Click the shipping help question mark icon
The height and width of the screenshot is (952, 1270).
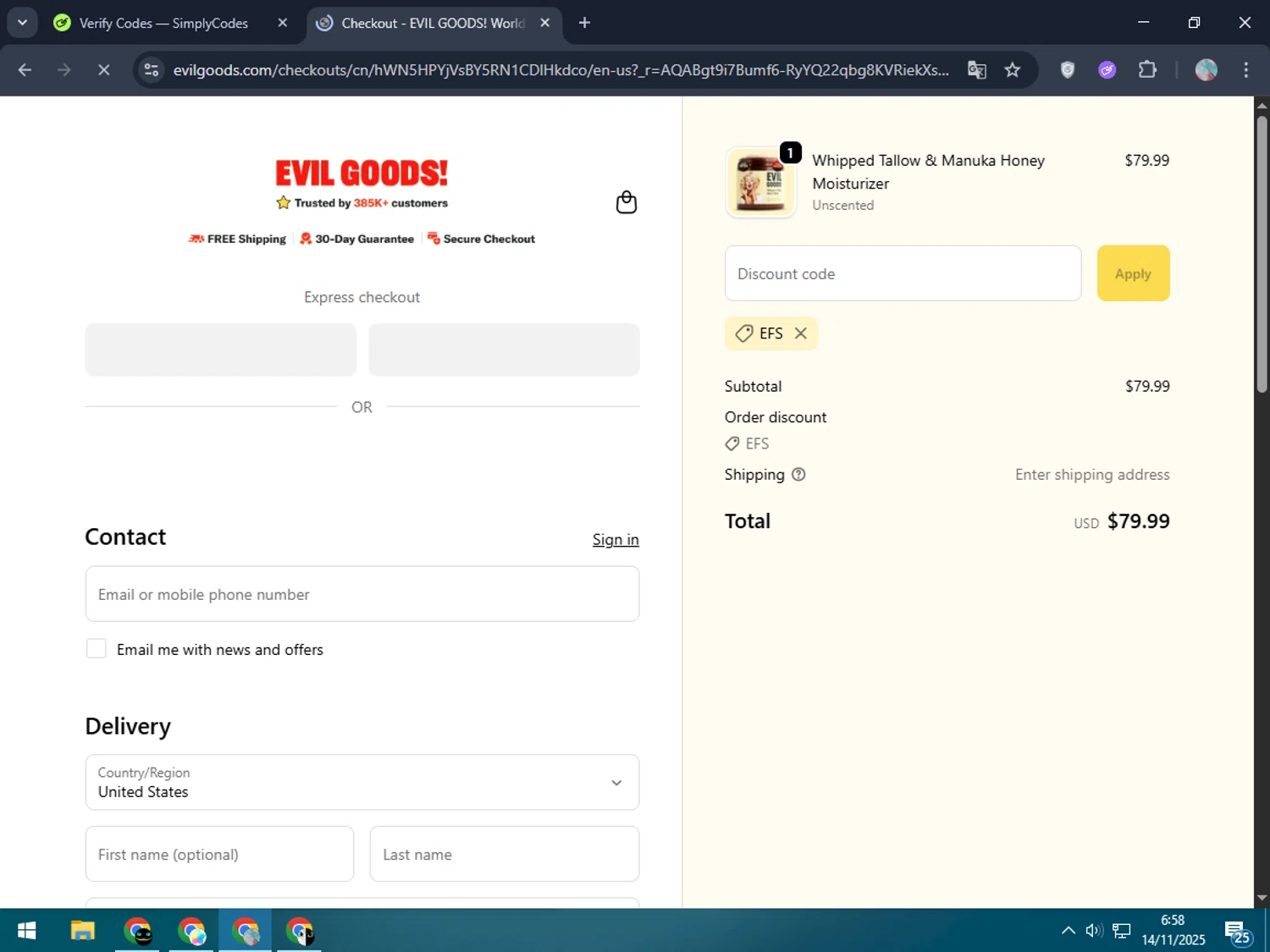tap(798, 475)
